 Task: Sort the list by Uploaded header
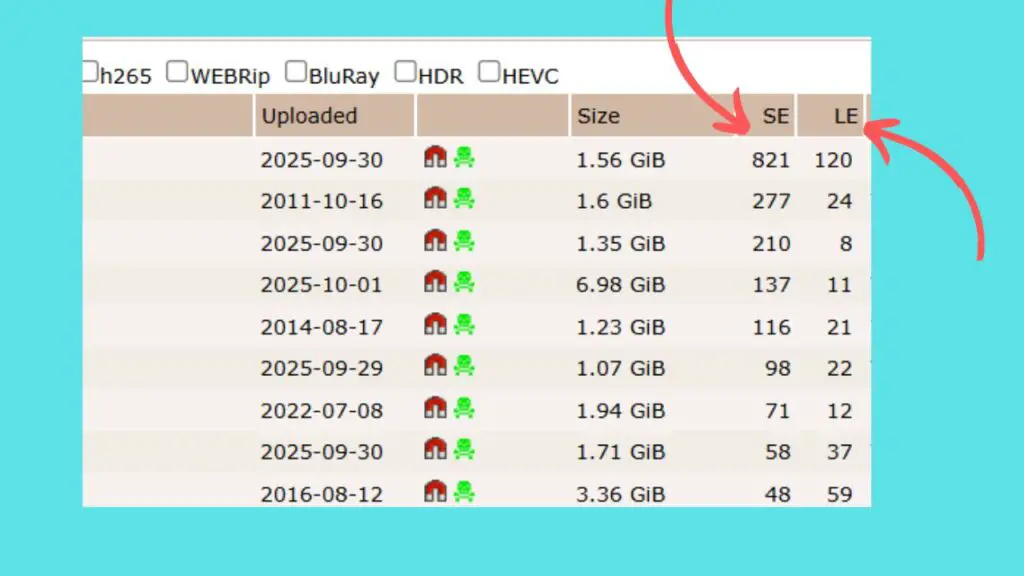pos(309,116)
